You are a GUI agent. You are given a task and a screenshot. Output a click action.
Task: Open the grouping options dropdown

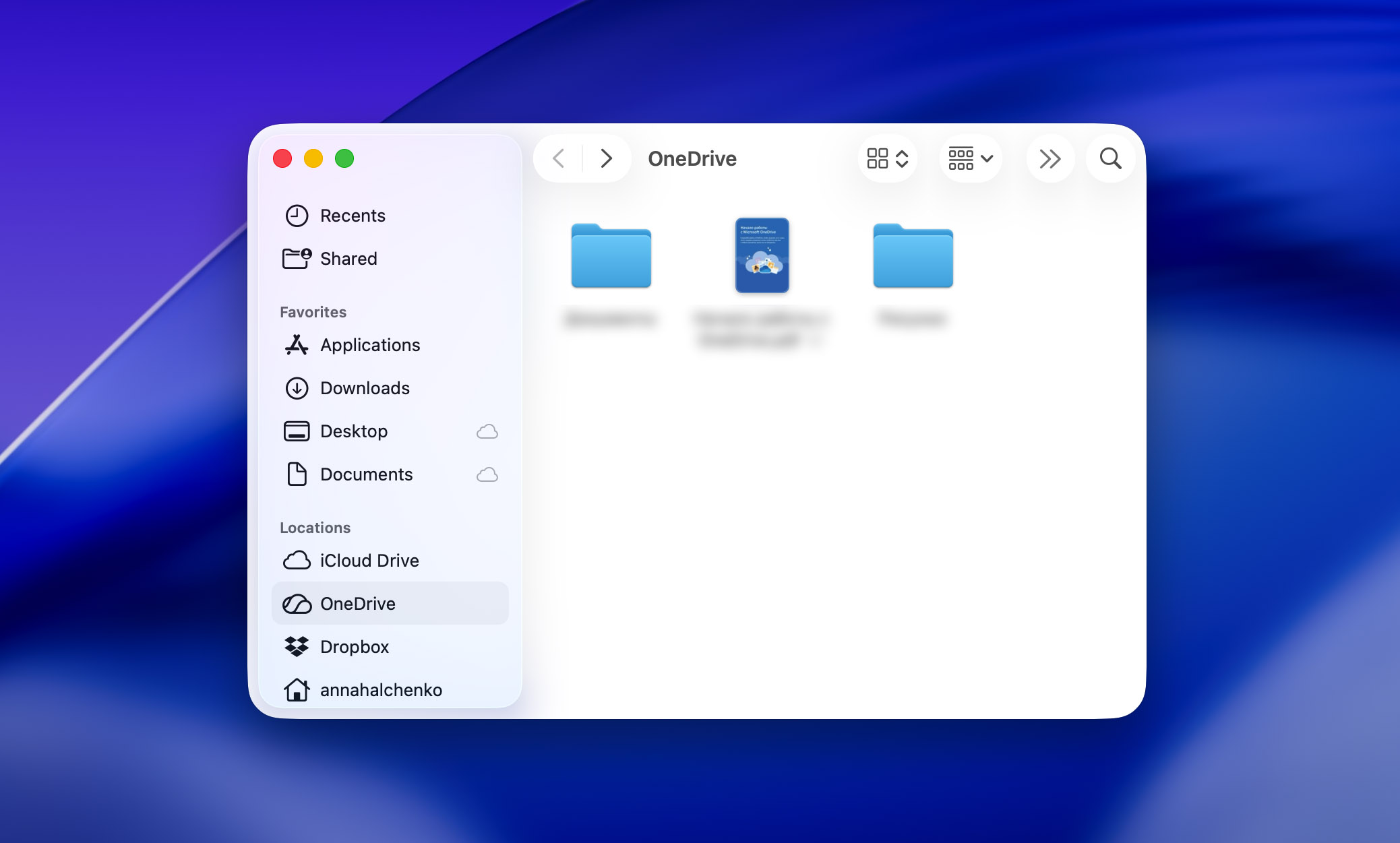click(x=970, y=158)
